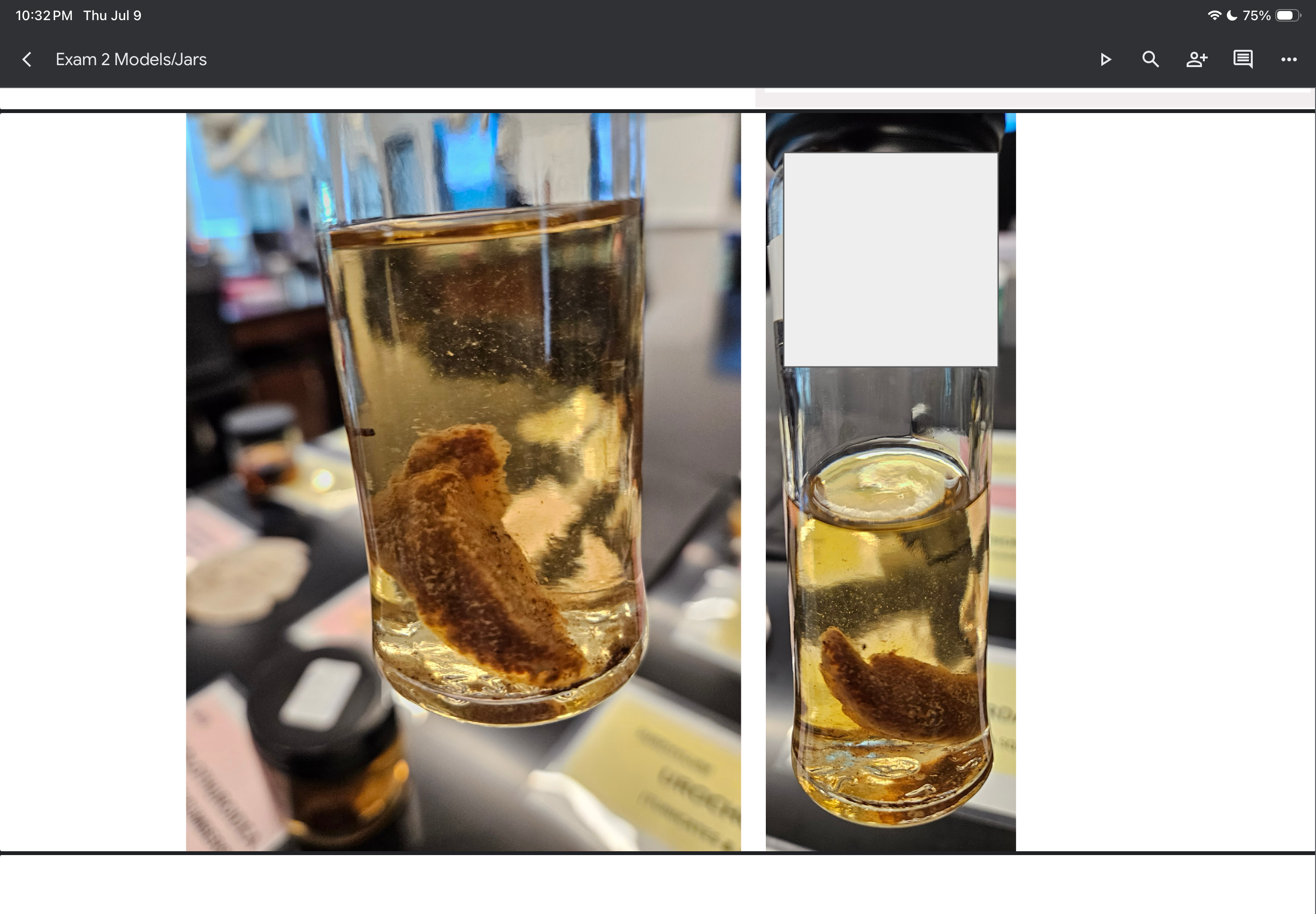
Task: Tap the next slide area below
Action: [x=657, y=884]
